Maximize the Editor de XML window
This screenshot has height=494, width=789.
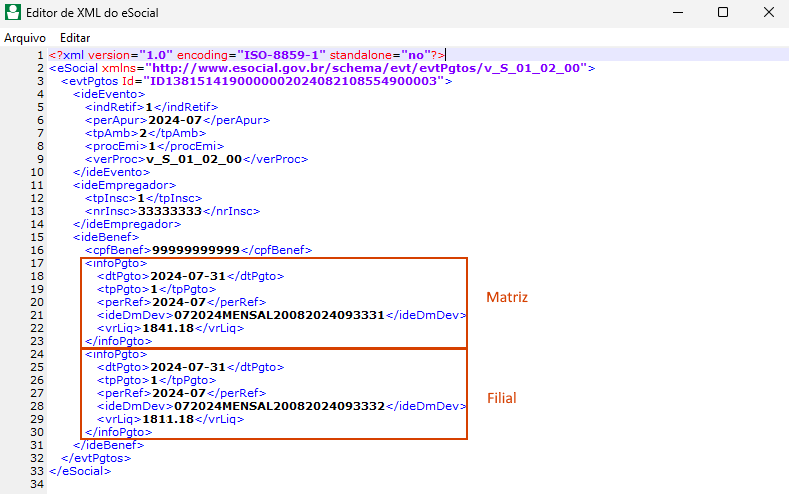[x=723, y=13]
